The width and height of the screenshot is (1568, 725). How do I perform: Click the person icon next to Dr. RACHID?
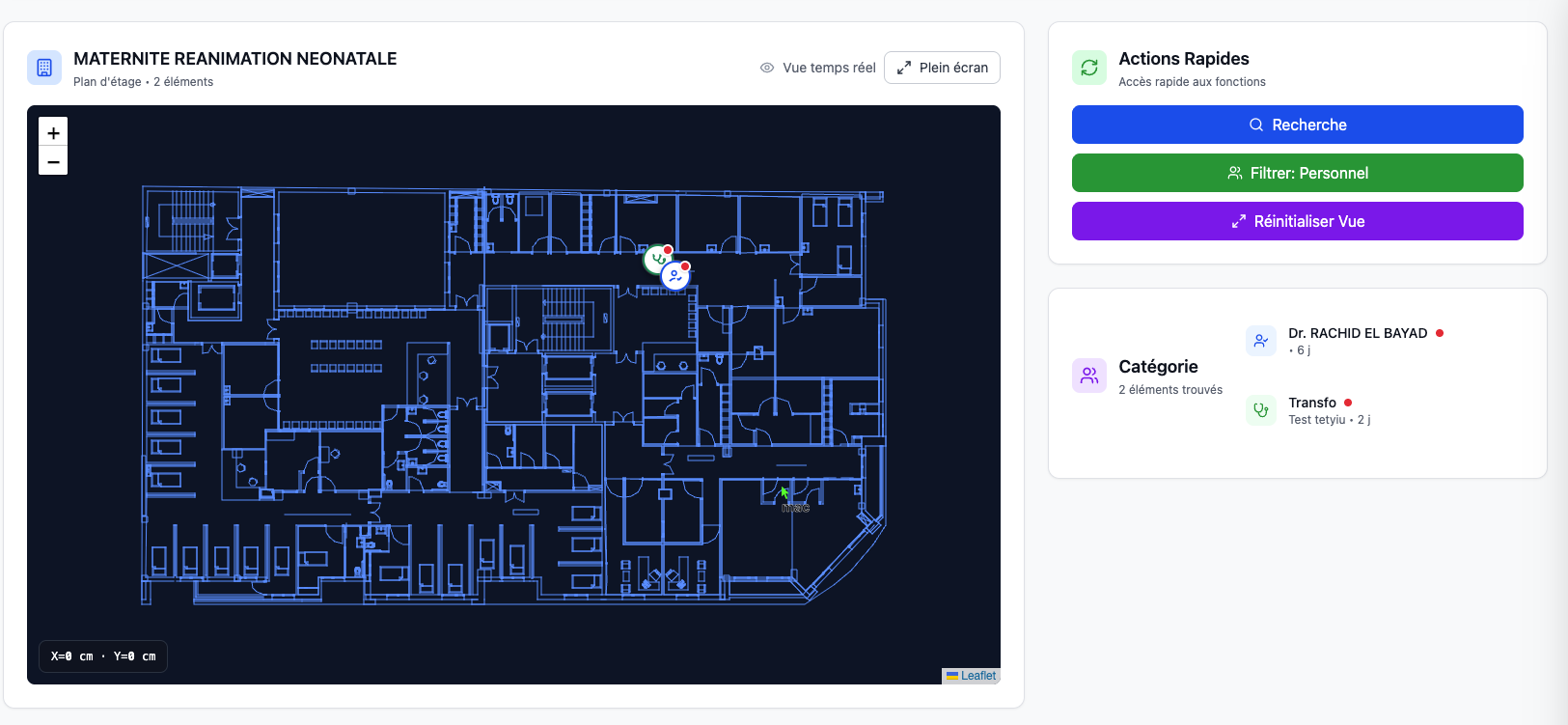[1261, 341]
